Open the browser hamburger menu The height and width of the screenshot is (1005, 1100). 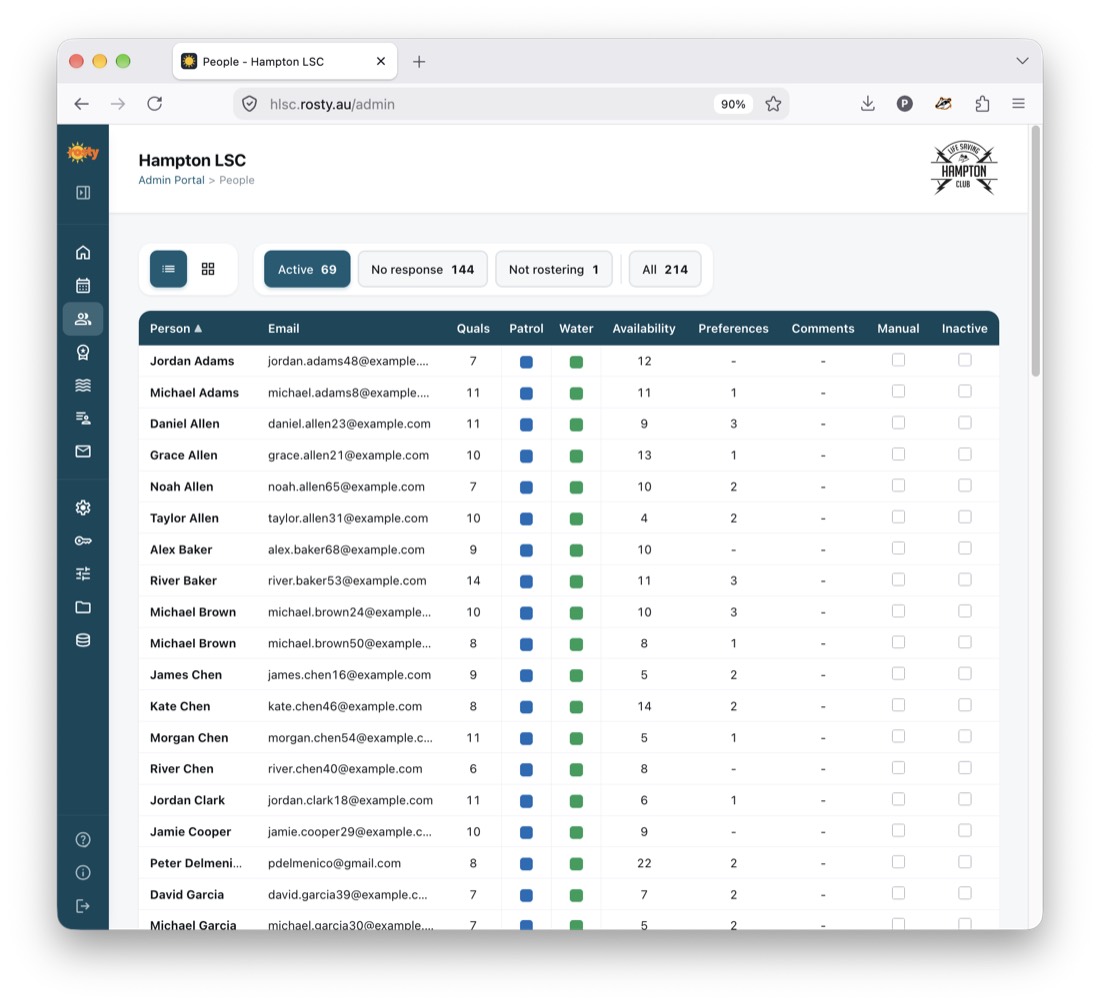[1019, 104]
